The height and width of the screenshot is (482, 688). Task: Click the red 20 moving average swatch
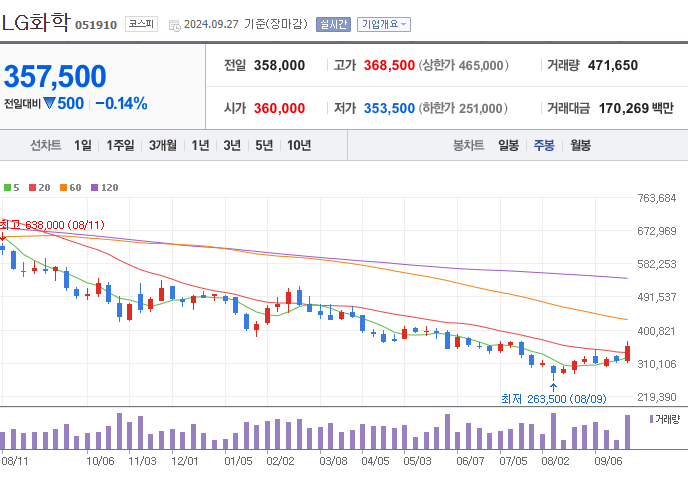point(32,188)
